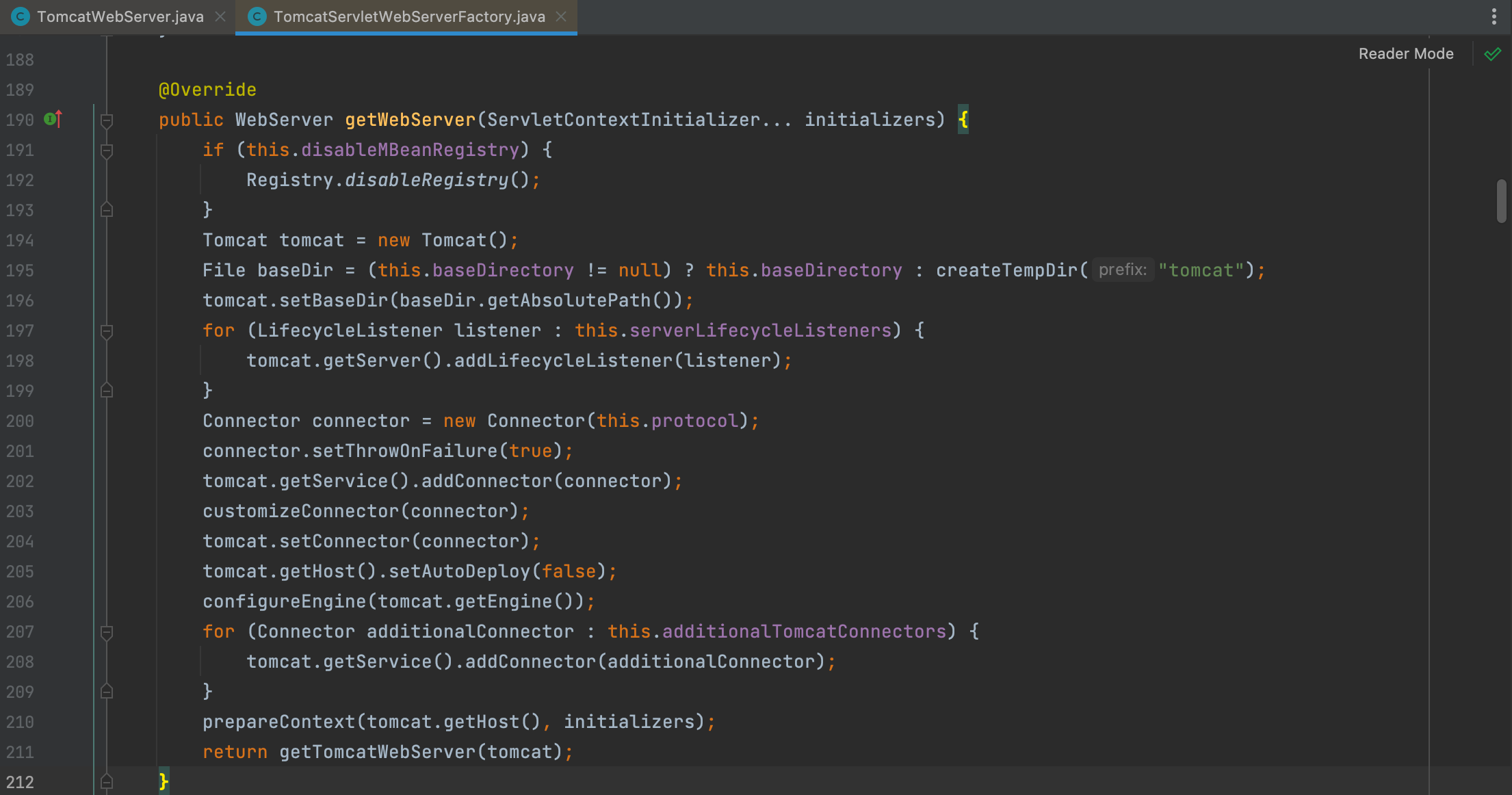This screenshot has width=1512, height=795.
Task: Collapse the if block at line 191
Action: (x=107, y=151)
